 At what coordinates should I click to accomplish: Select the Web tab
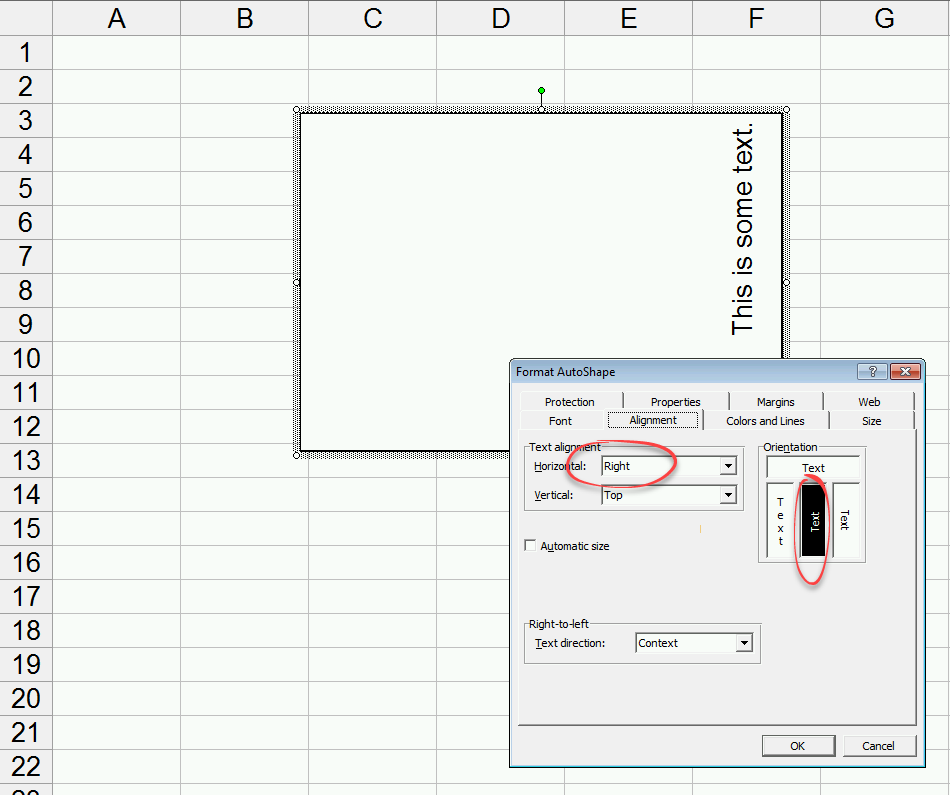point(869,402)
